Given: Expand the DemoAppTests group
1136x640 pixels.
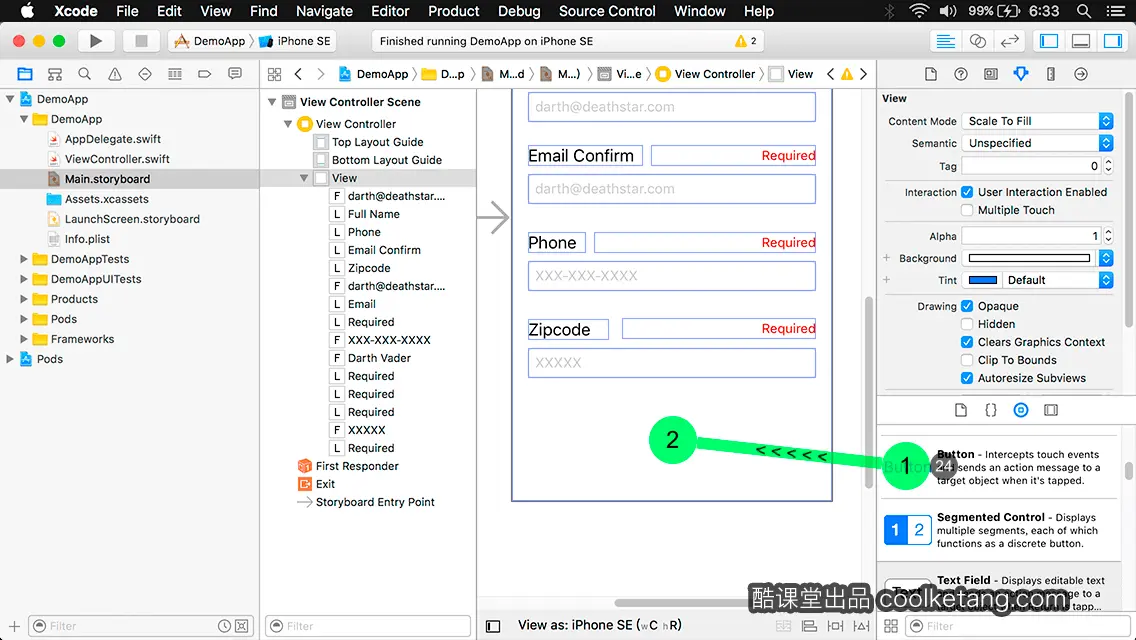Looking at the screenshot, I should coord(23,259).
